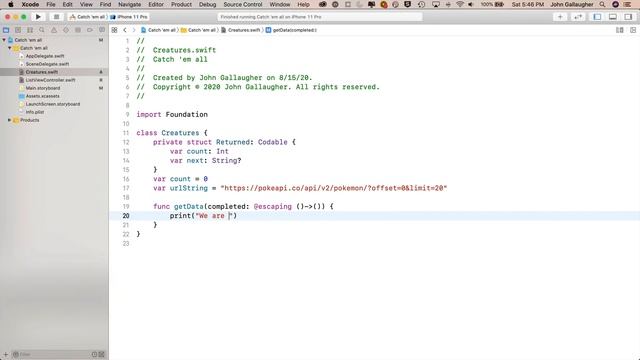This screenshot has height=360, width=640.
Task: Open the Apple menu
Action: click(11, 4)
